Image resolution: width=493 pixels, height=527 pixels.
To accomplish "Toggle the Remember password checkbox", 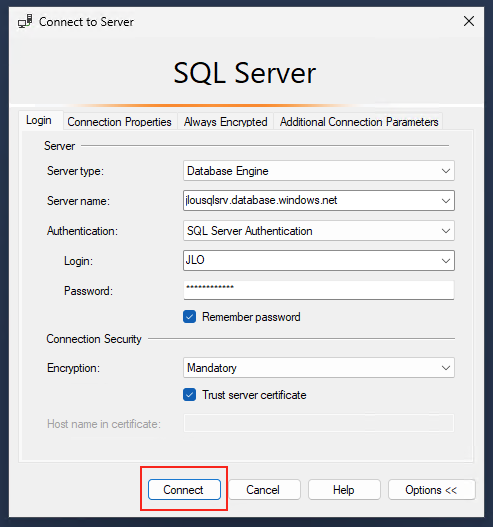I will pos(190,317).
